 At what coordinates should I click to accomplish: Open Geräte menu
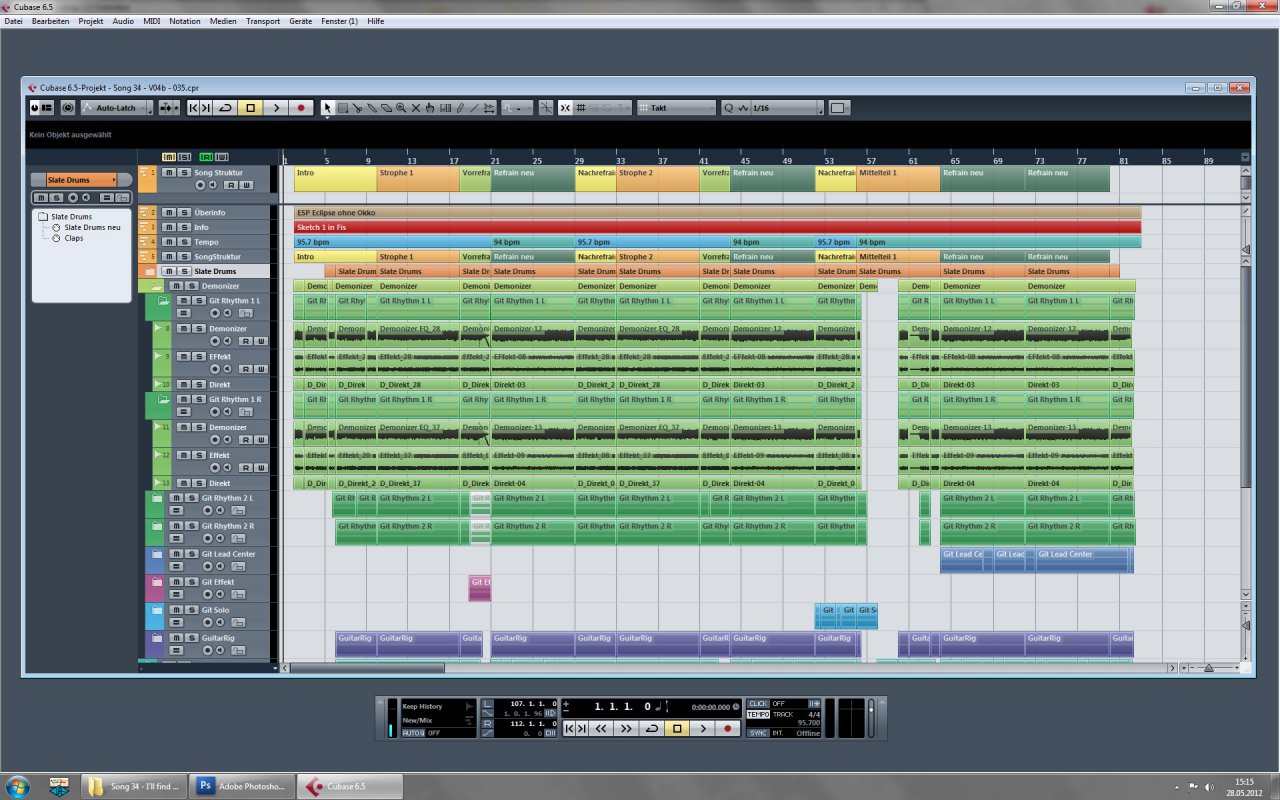point(300,21)
